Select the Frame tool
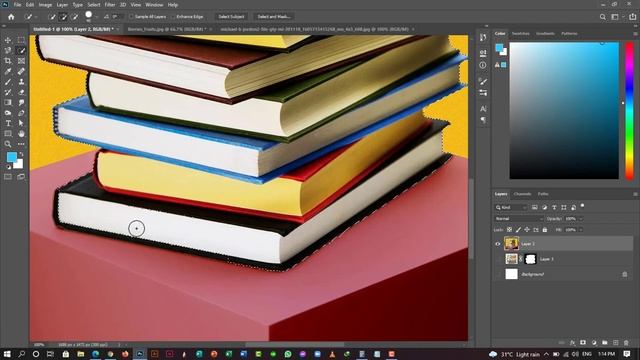The height and width of the screenshot is (360, 640). 21,61
